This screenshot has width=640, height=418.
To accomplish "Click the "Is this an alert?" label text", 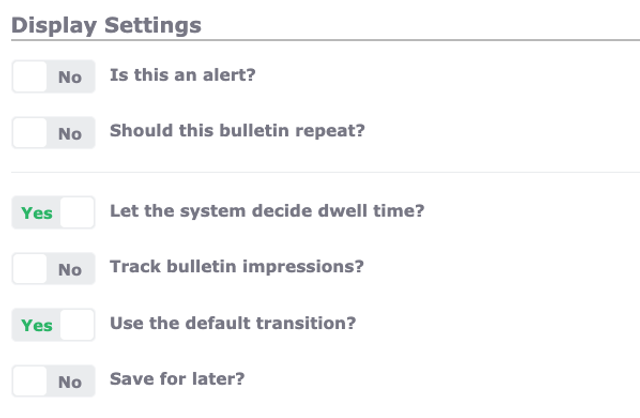I will pos(182,75).
